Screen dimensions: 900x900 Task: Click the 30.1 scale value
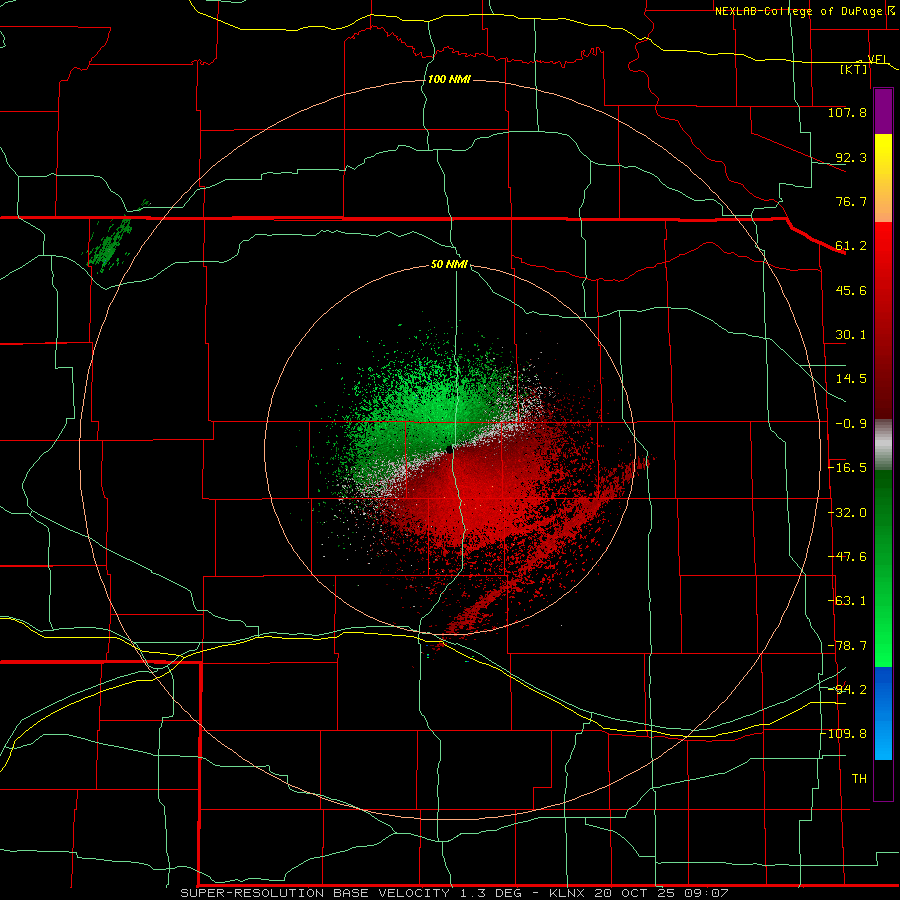[851, 335]
